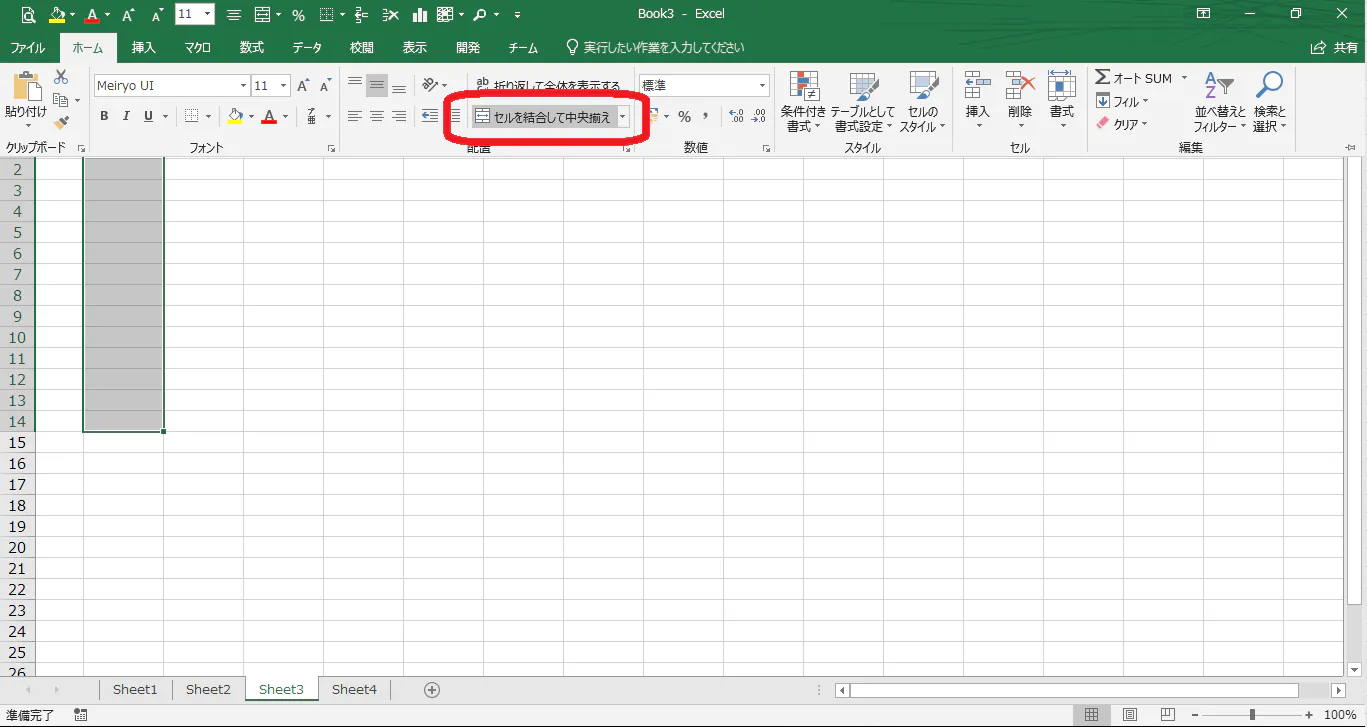Click the Tell Me search box
This screenshot has width=1367, height=727.
tap(654, 48)
